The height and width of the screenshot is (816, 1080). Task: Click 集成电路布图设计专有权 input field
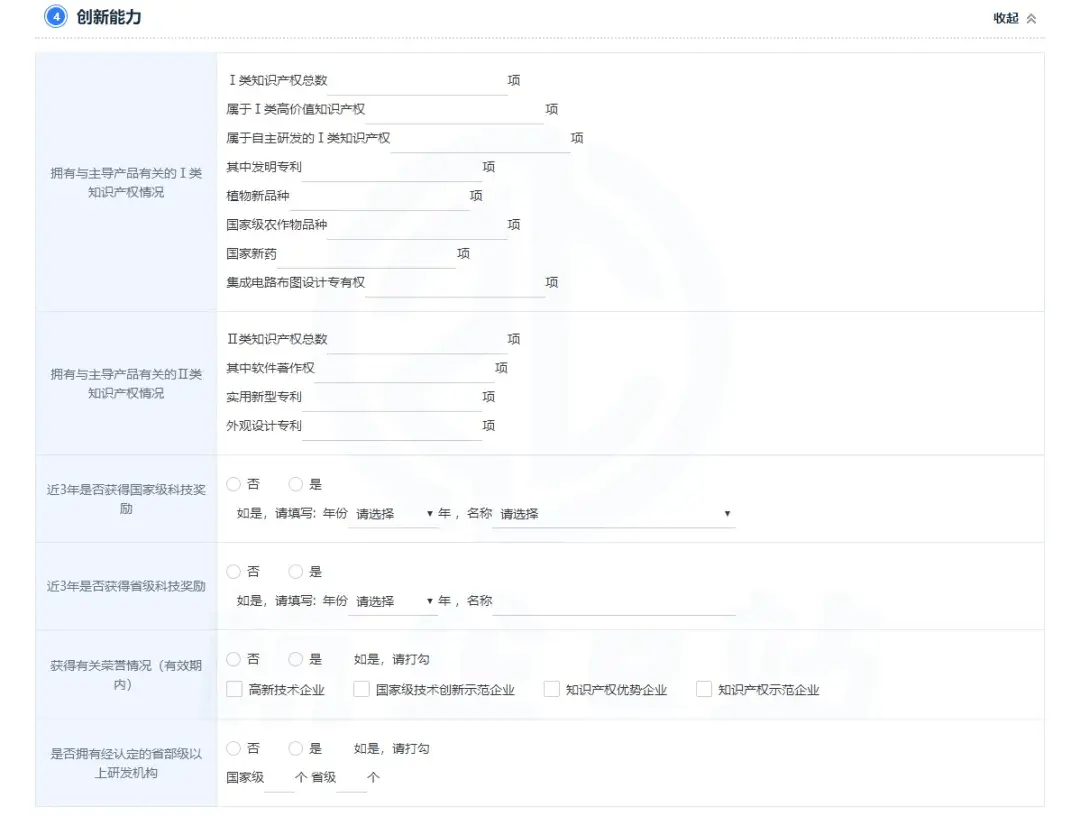click(x=455, y=284)
